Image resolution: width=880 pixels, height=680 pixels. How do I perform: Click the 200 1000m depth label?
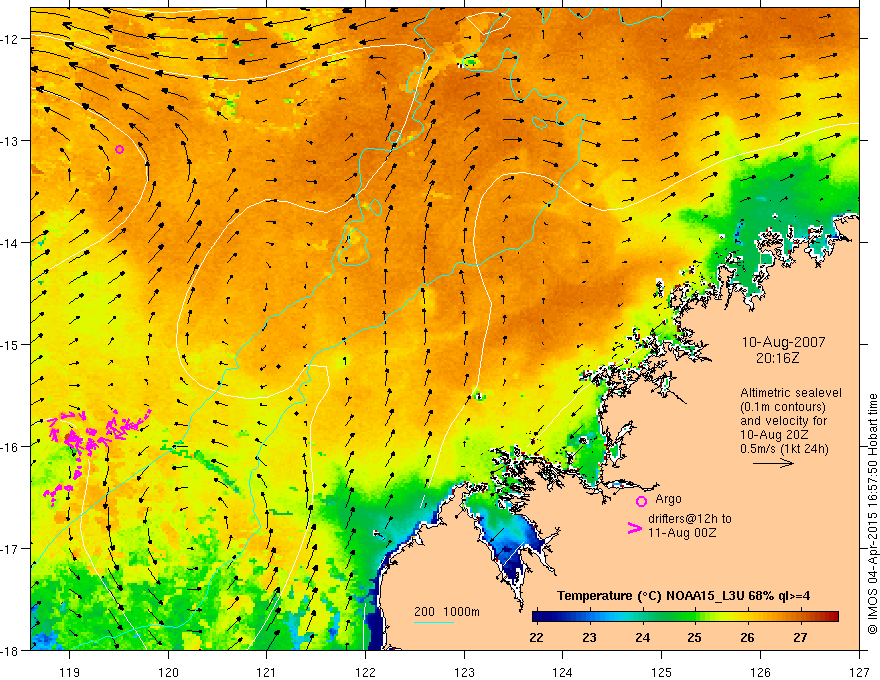click(x=447, y=612)
